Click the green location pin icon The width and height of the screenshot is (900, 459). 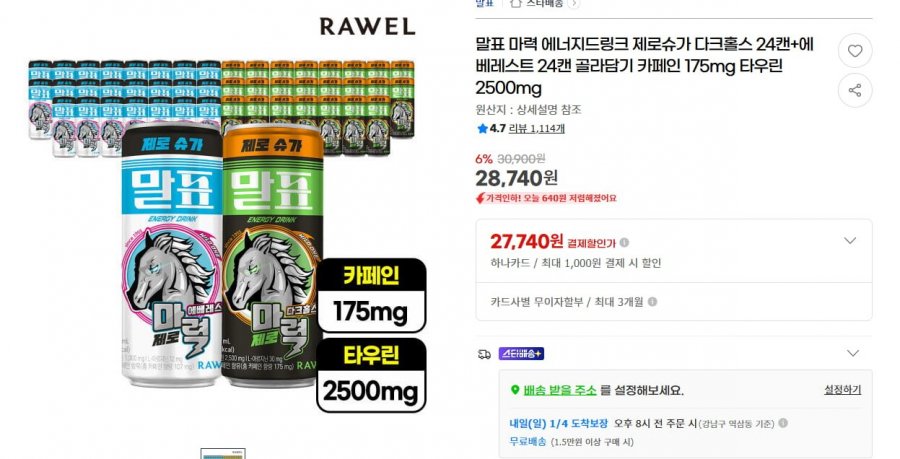[515, 390]
